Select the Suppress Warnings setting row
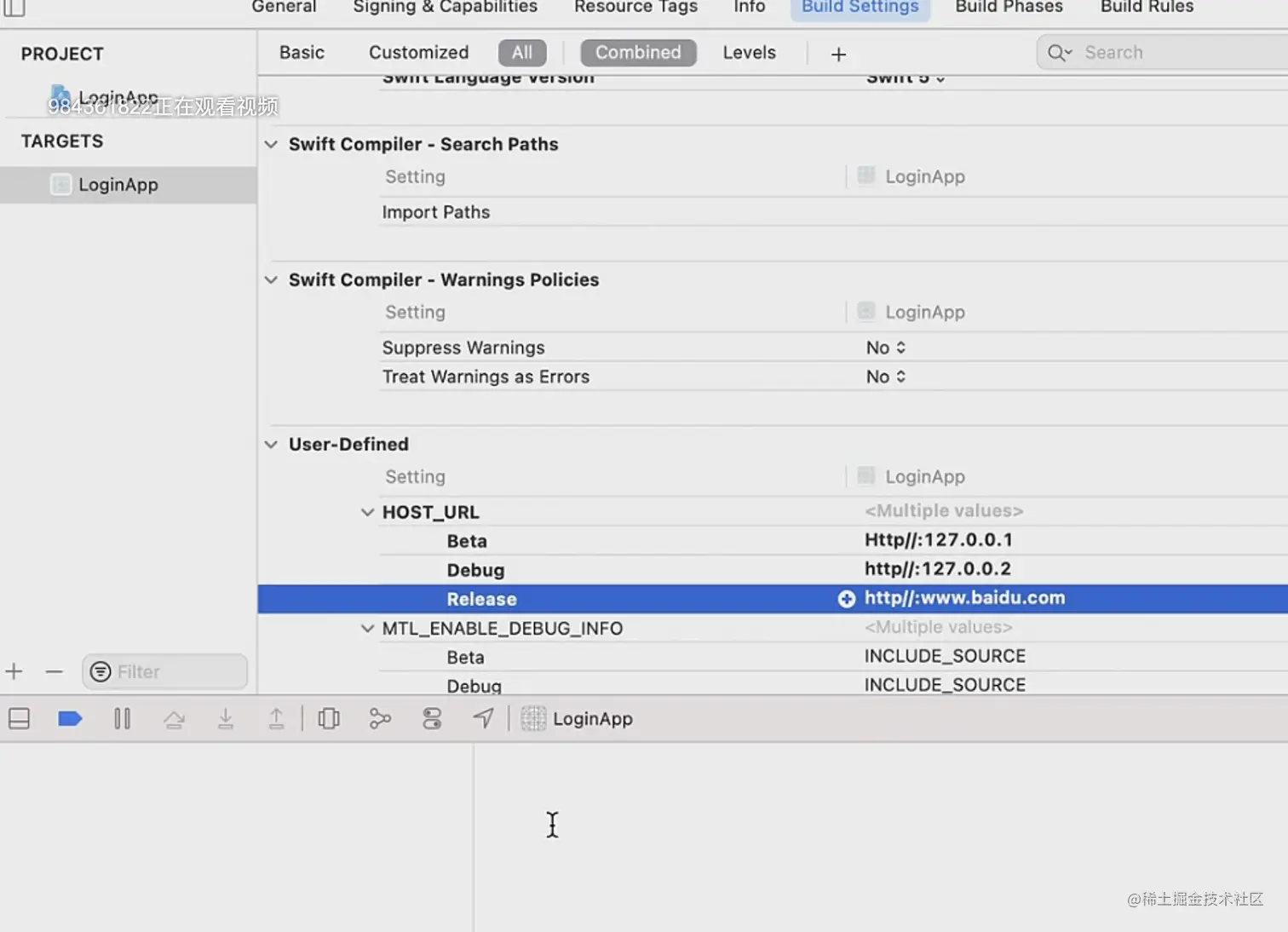The height and width of the screenshot is (932, 1288). [x=834, y=348]
